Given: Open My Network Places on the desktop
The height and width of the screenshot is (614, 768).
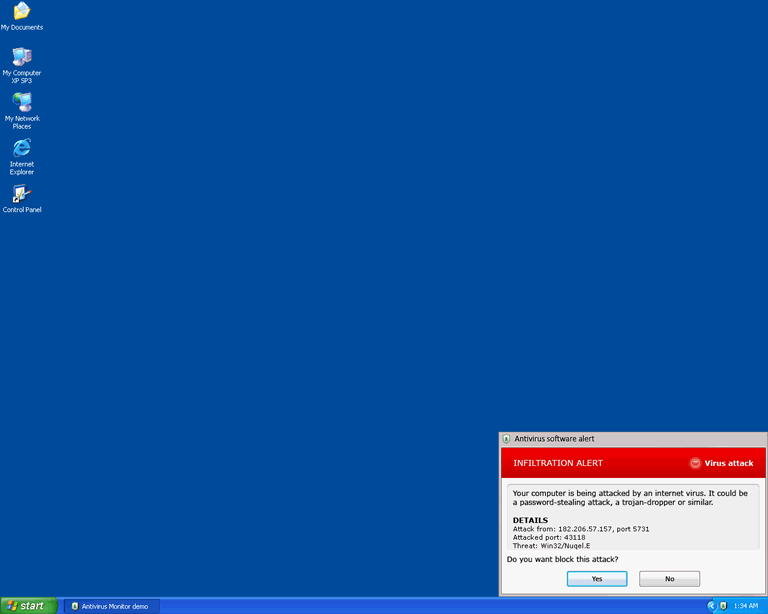Looking at the screenshot, I should [x=21, y=103].
